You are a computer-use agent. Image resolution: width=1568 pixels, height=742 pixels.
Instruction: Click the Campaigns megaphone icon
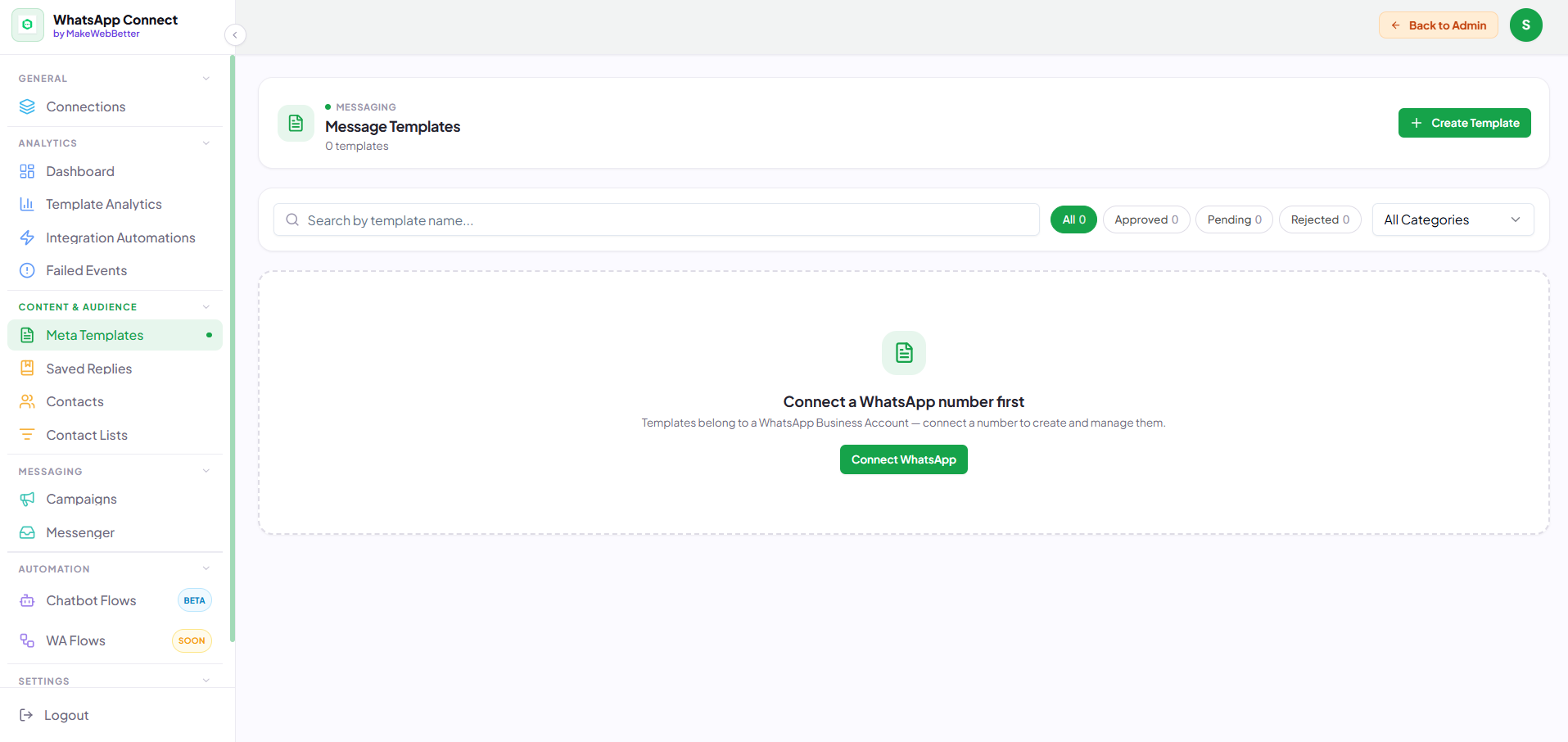pos(27,499)
